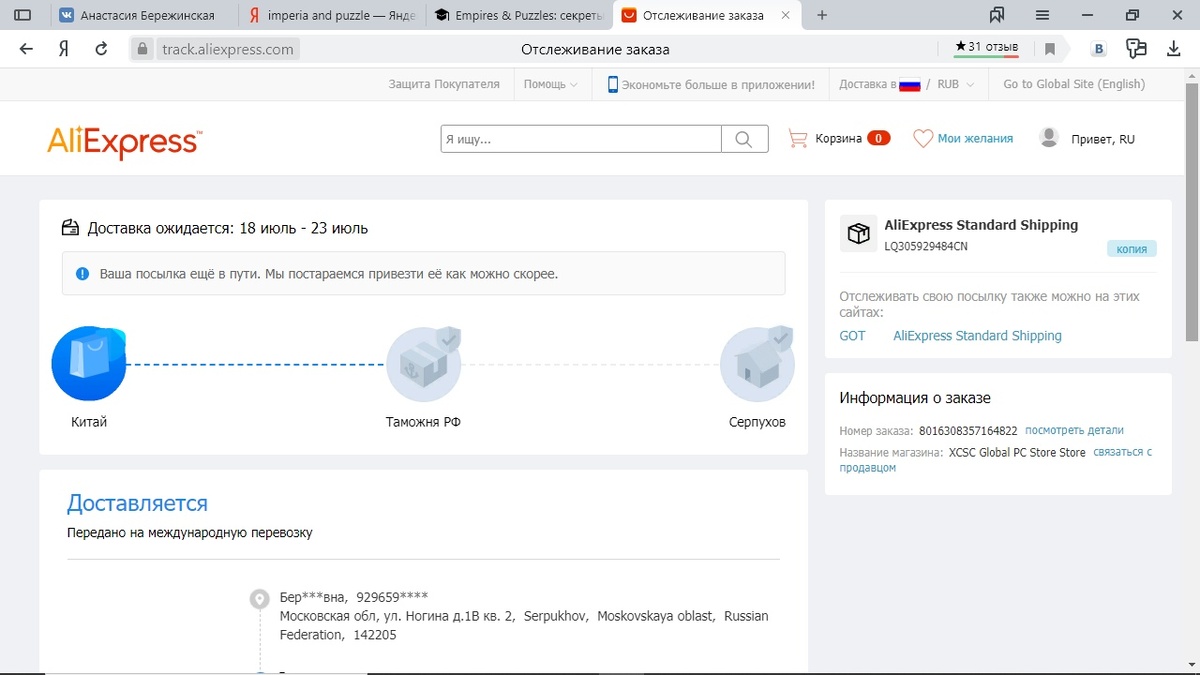The image size is (1200, 675).
Task: Go to Global Site (English)
Action: coord(1074,85)
